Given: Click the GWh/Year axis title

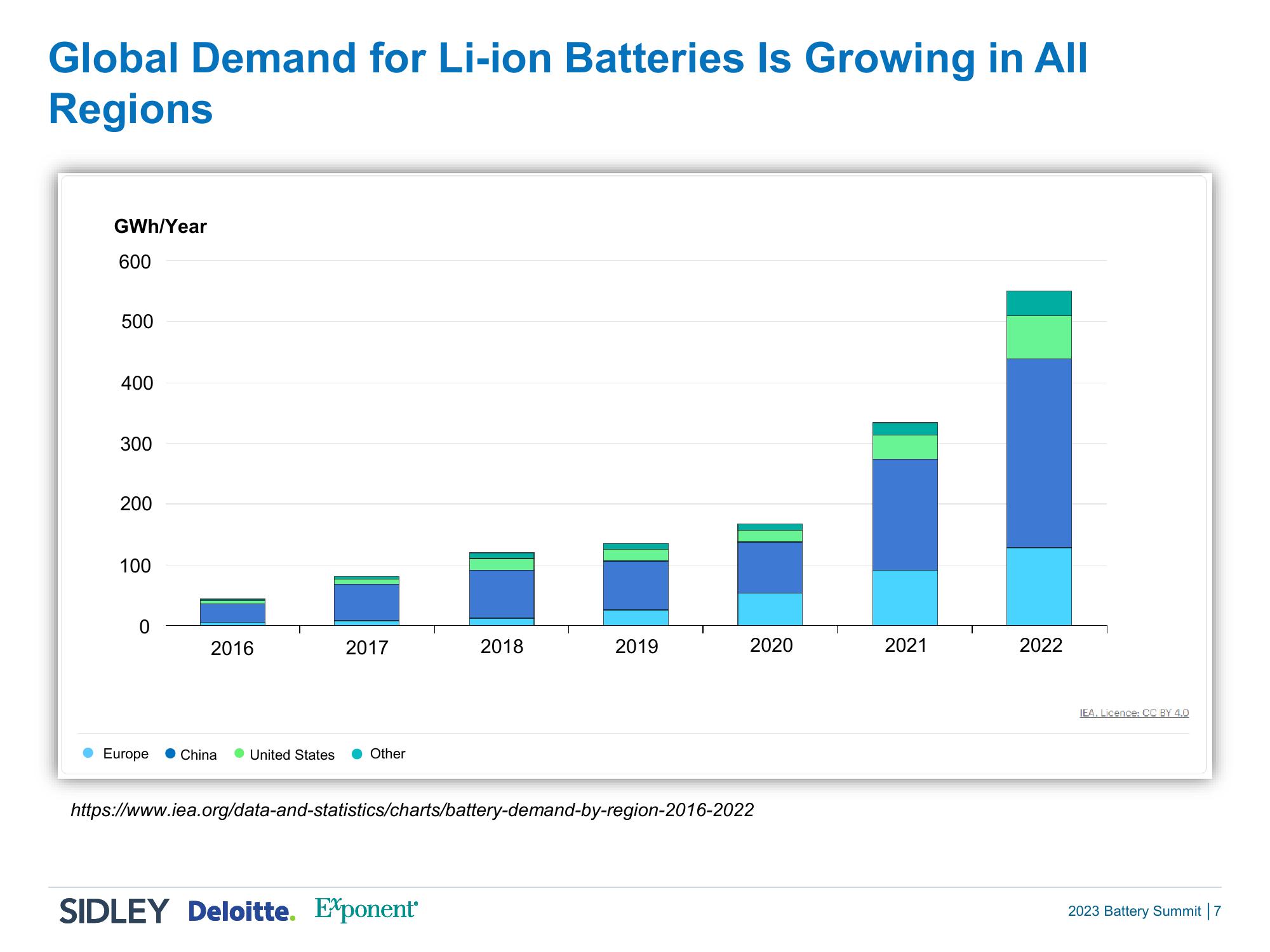Looking at the screenshot, I should pos(161,227).
